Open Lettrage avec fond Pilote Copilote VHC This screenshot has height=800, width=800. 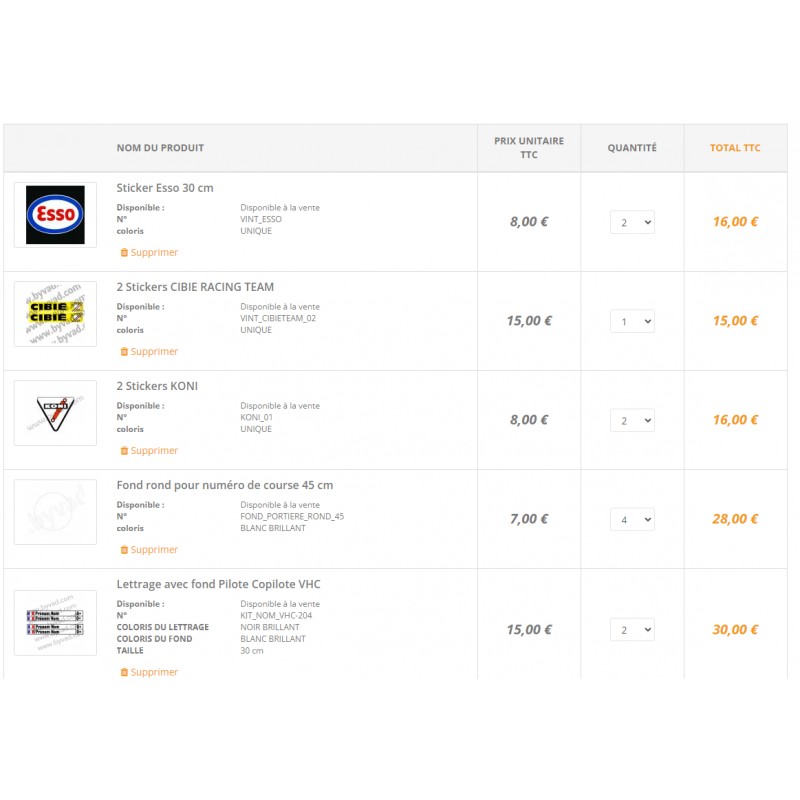pyautogui.click(x=218, y=584)
